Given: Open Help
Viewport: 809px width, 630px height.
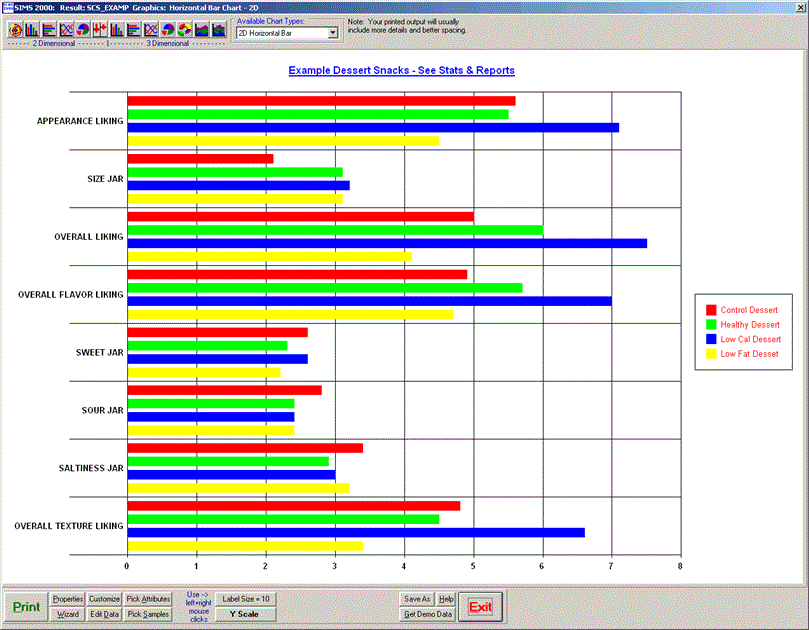Looking at the screenshot, I should [446, 599].
